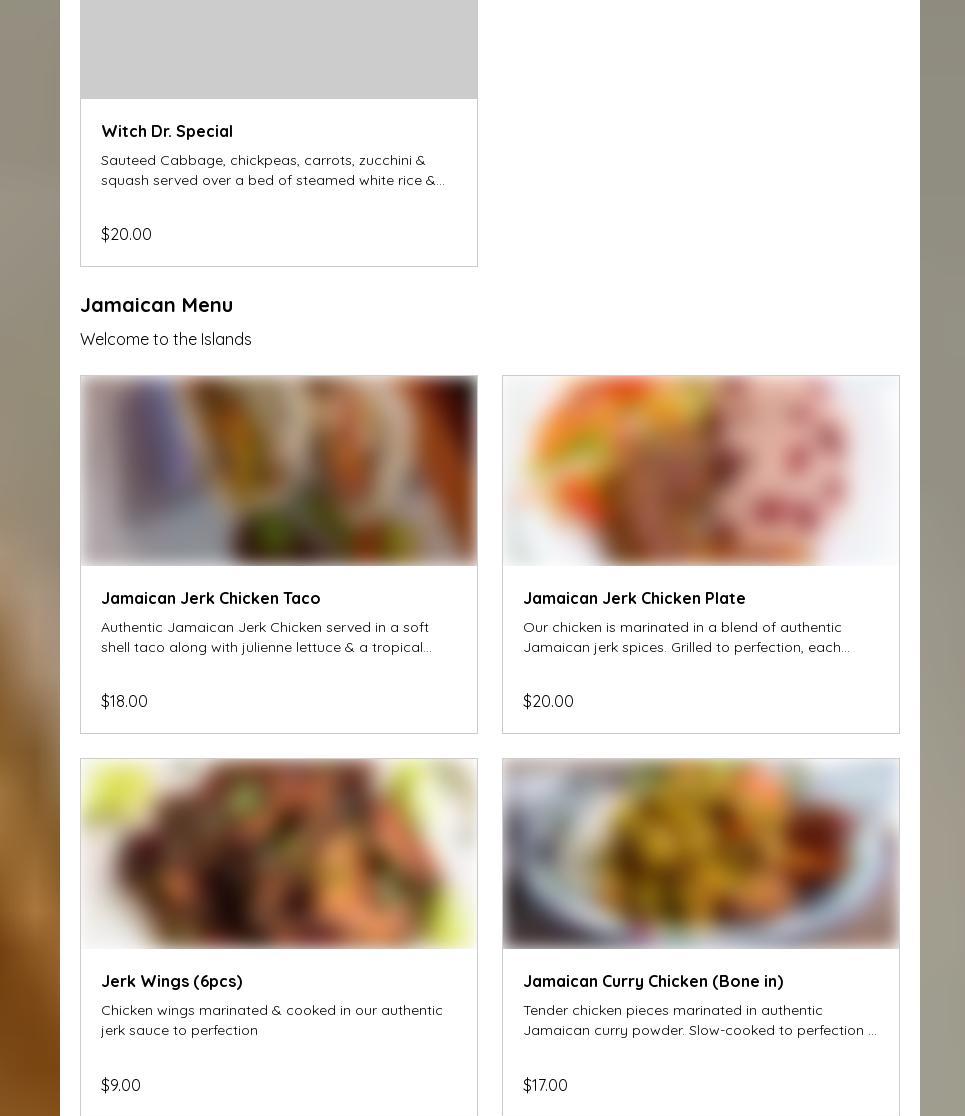Click the $9.00 Jerk Wings price

[121, 1085]
